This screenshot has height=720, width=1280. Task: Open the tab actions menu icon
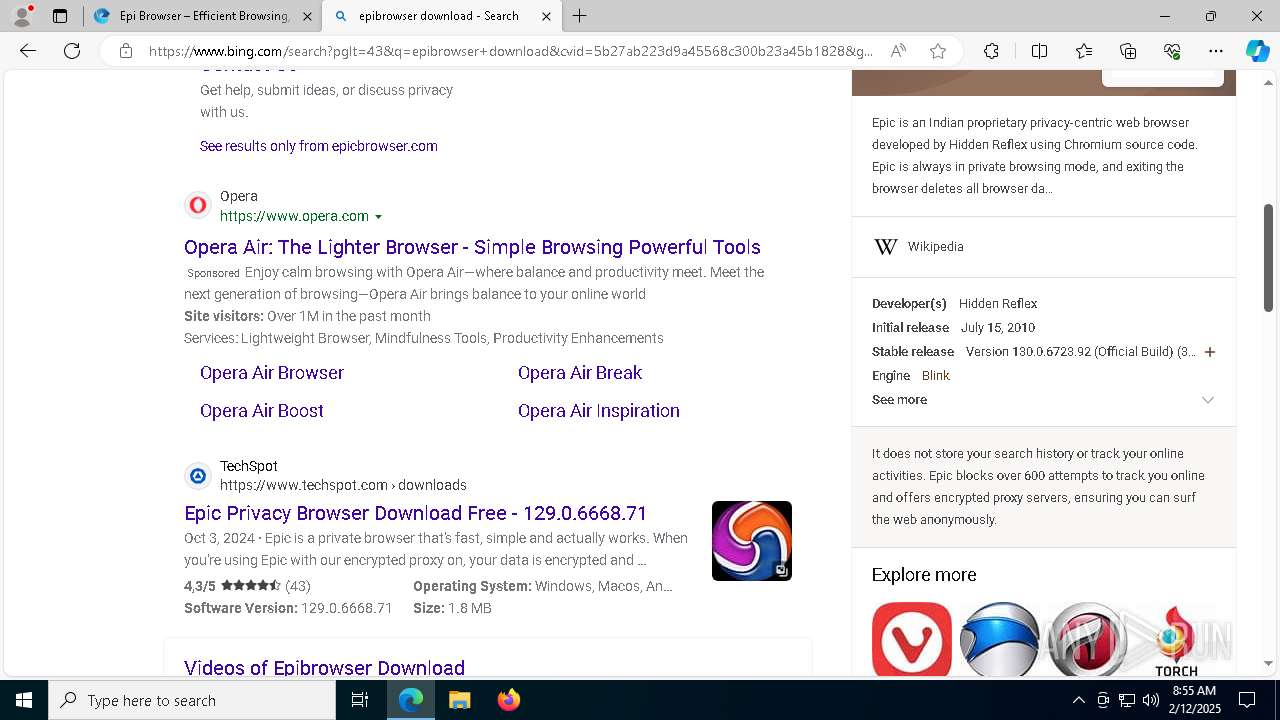[x=60, y=16]
